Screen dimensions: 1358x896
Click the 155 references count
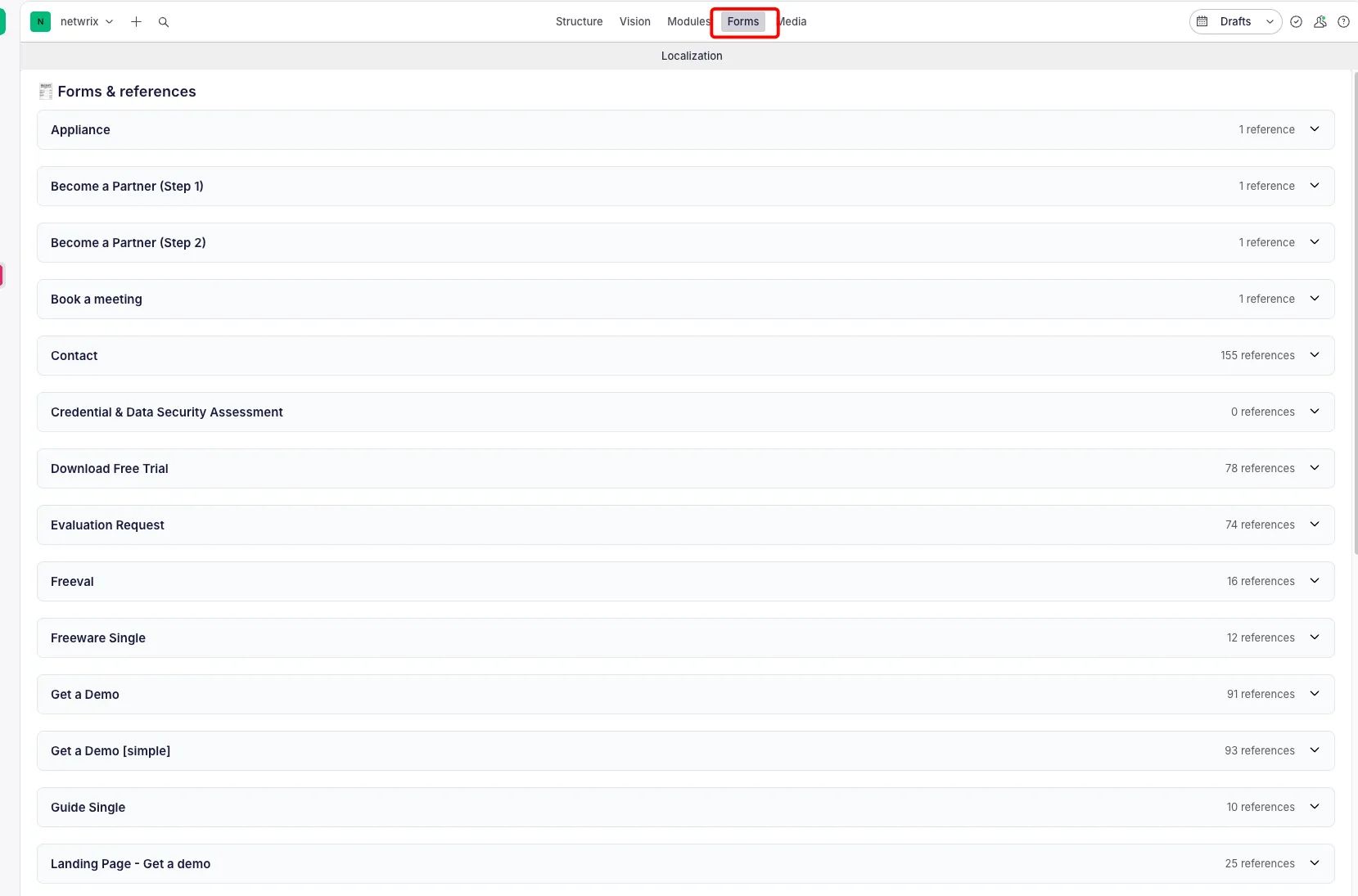[1257, 355]
